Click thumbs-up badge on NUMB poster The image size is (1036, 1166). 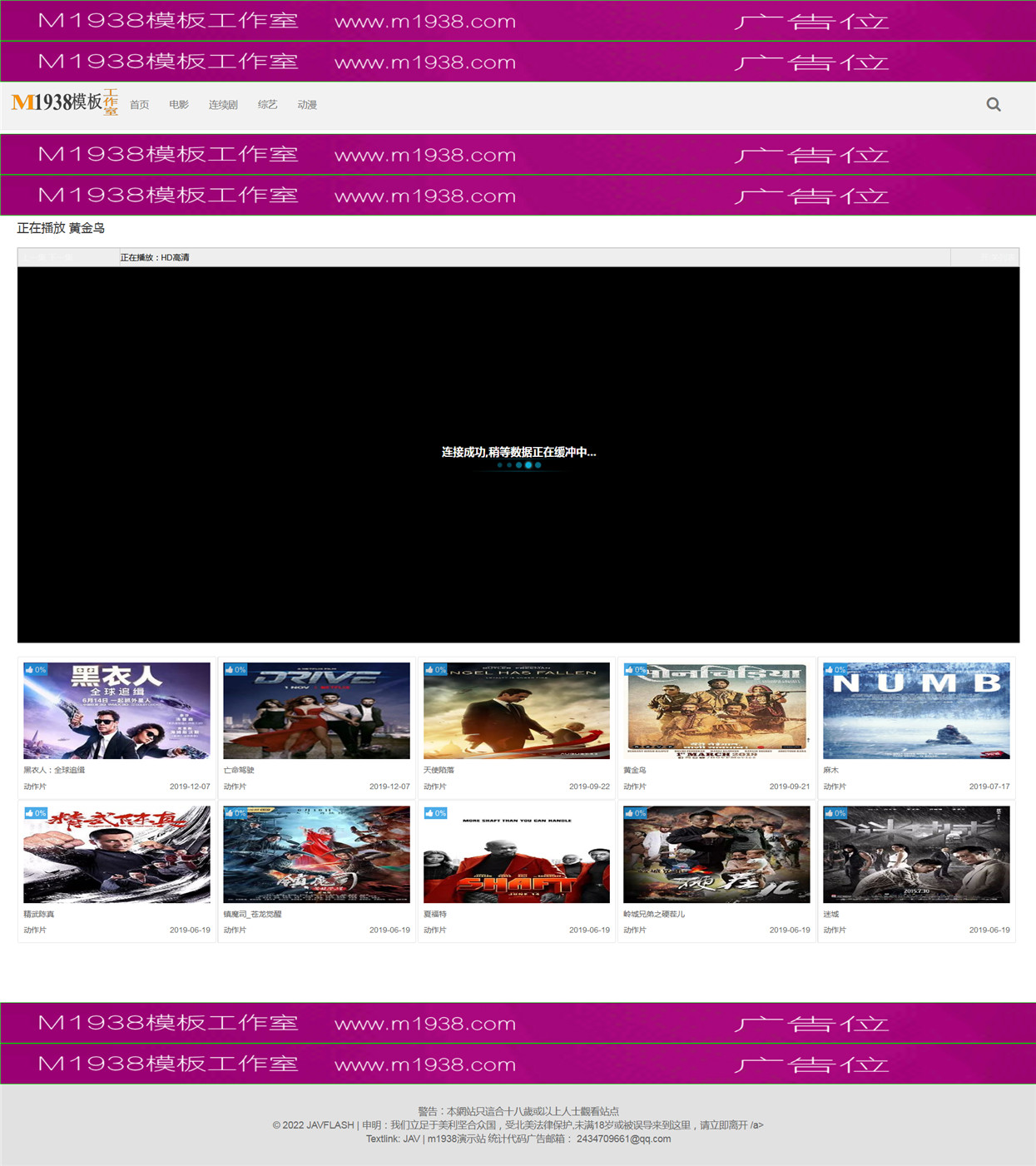(x=835, y=669)
